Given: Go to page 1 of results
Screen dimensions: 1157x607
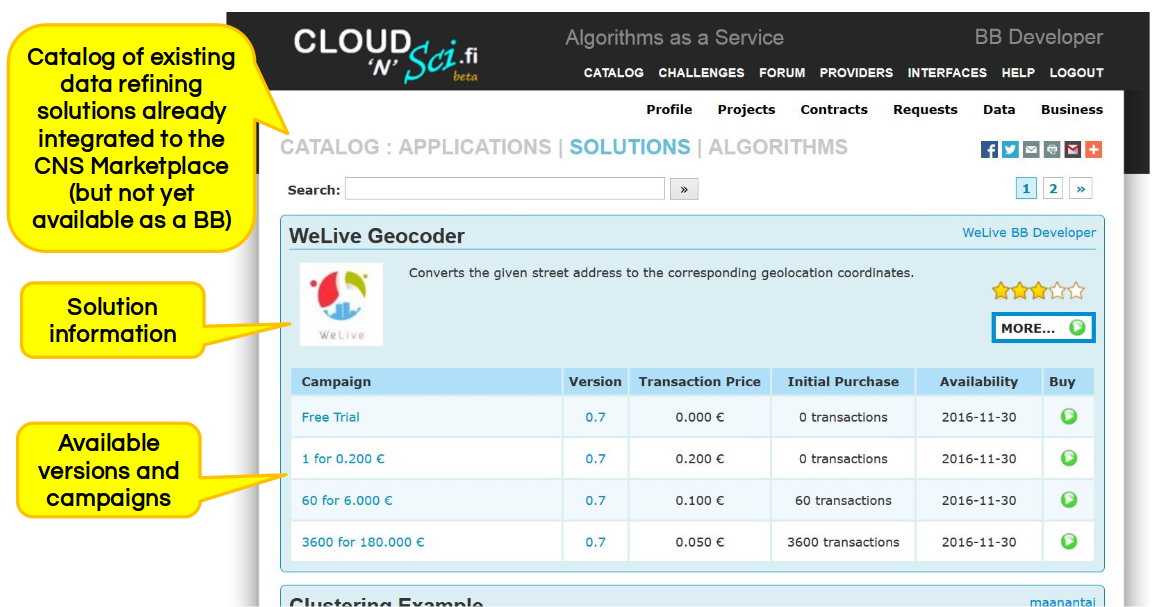Looking at the screenshot, I should point(1026,189).
